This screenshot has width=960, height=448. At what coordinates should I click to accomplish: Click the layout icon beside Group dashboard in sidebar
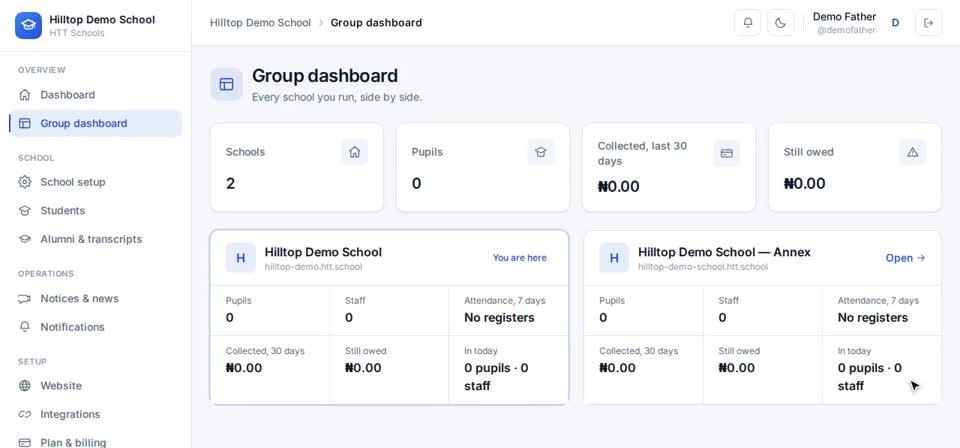24,123
